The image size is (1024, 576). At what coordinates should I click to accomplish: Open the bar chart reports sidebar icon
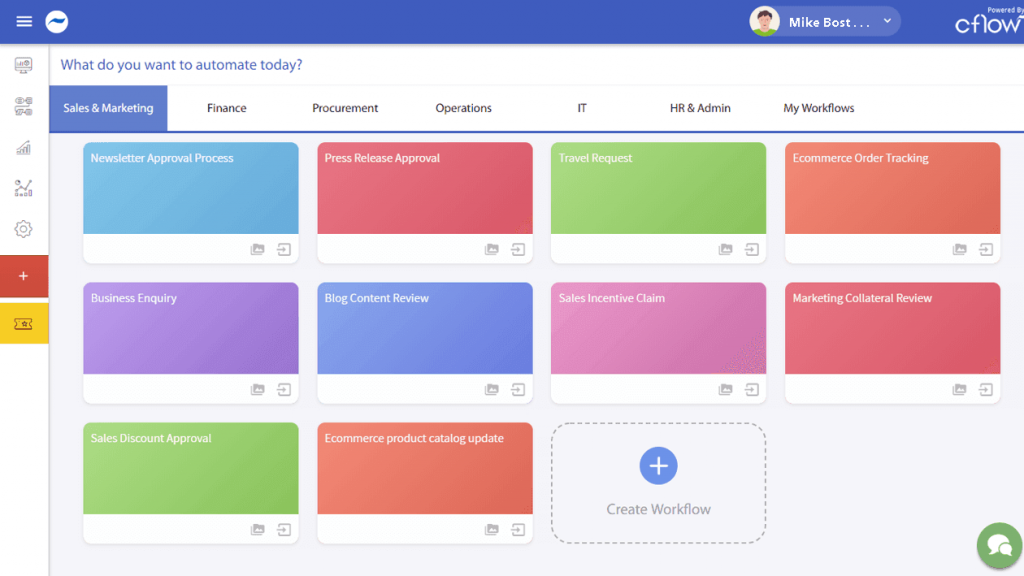[23, 148]
